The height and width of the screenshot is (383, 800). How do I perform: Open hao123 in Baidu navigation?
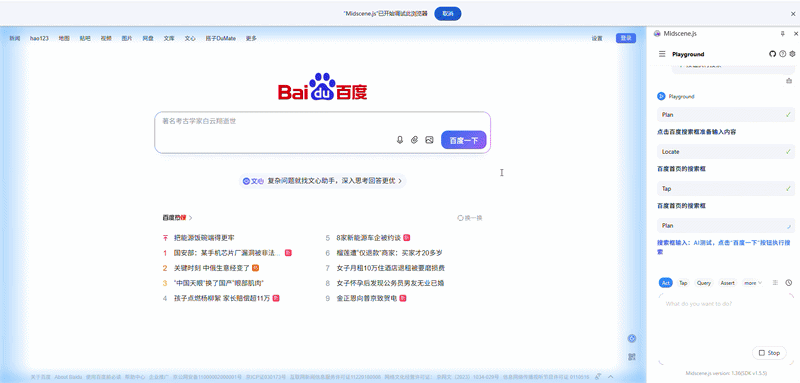[x=39, y=38]
